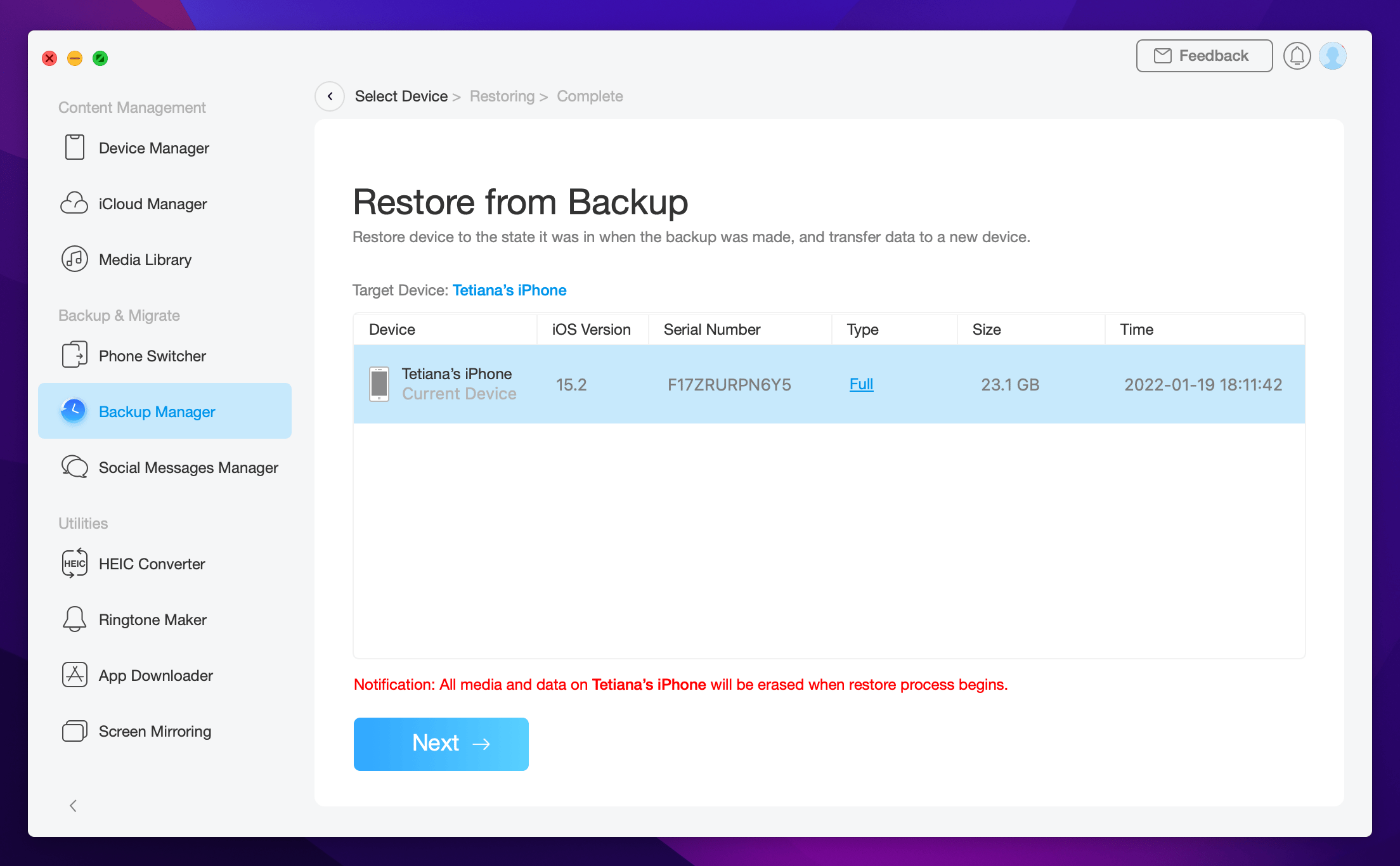This screenshot has height=866, width=1400.
Task: Click the Select Device breadcrumb step
Action: pos(401,96)
